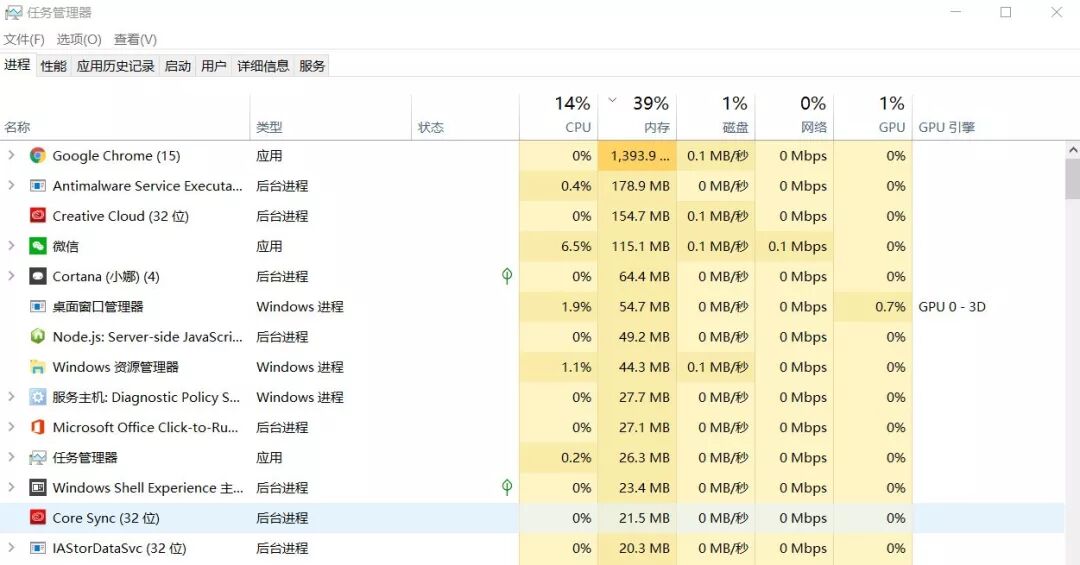Sort by the 名称 column header
The height and width of the screenshot is (565, 1080).
(x=125, y=117)
